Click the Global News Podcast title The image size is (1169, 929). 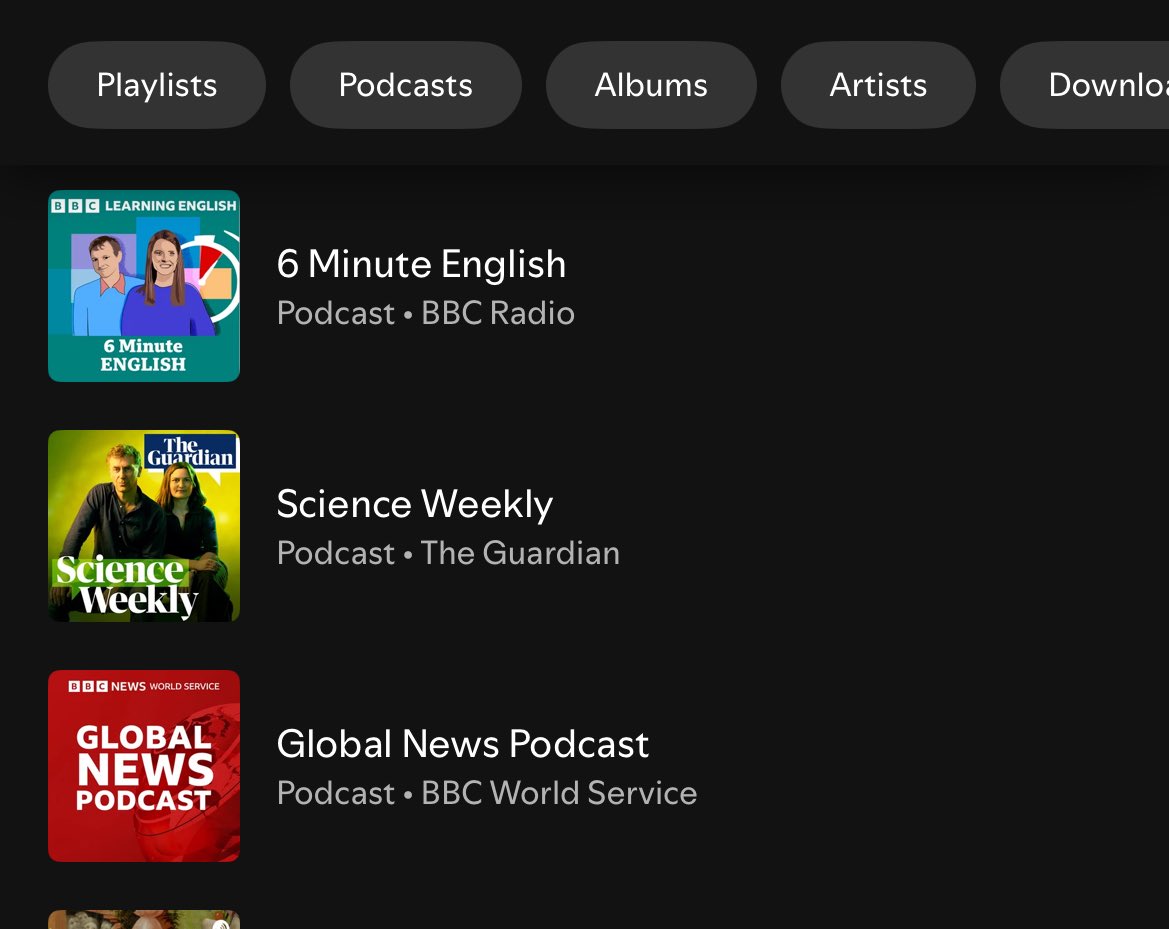pos(462,744)
